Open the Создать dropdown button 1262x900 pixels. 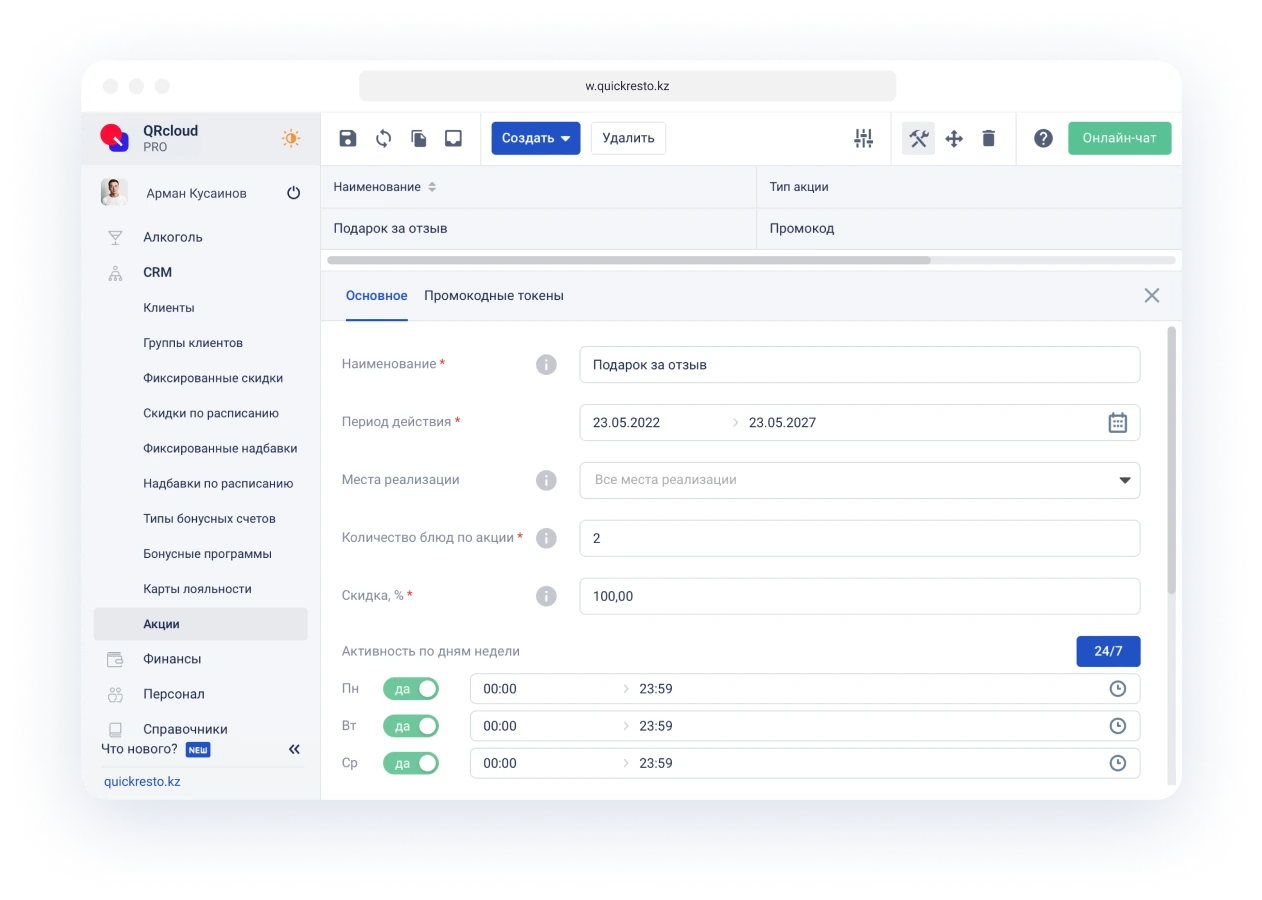coord(535,138)
